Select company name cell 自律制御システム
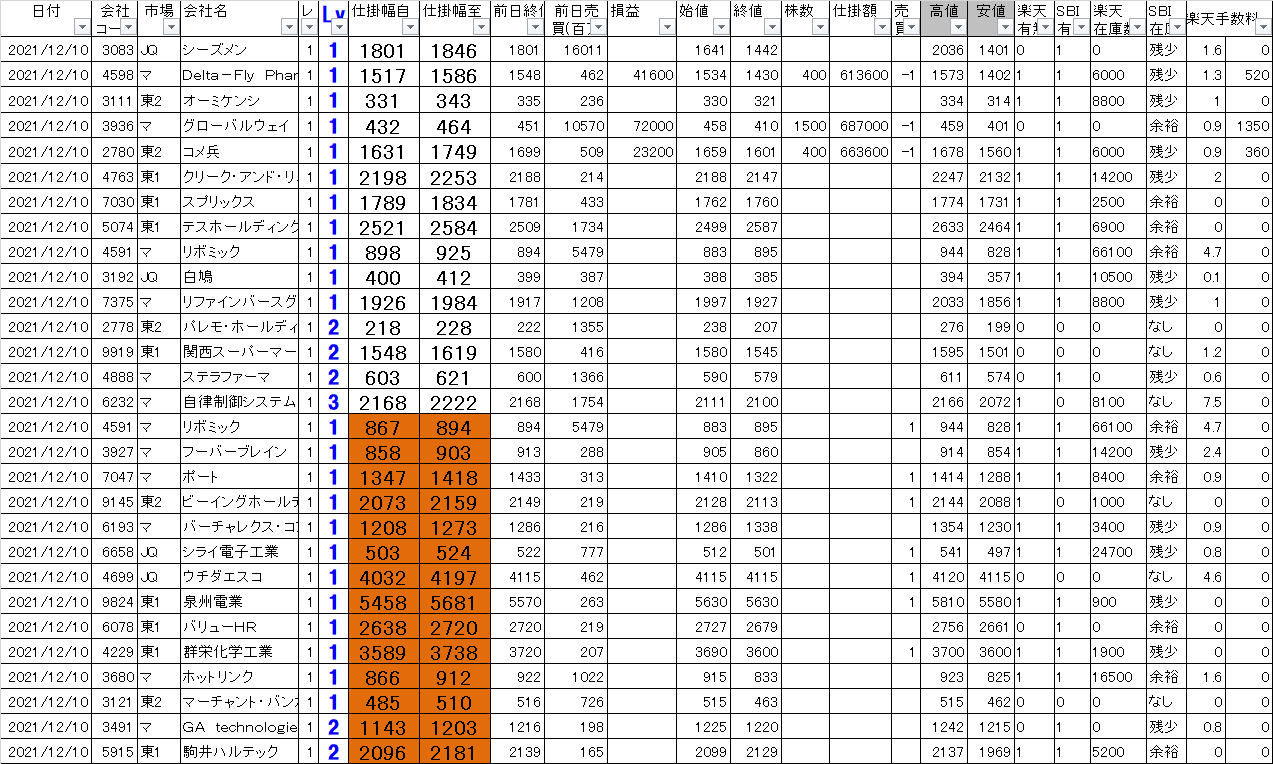This screenshot has height=764, width=1273. (x=239, y=401)
